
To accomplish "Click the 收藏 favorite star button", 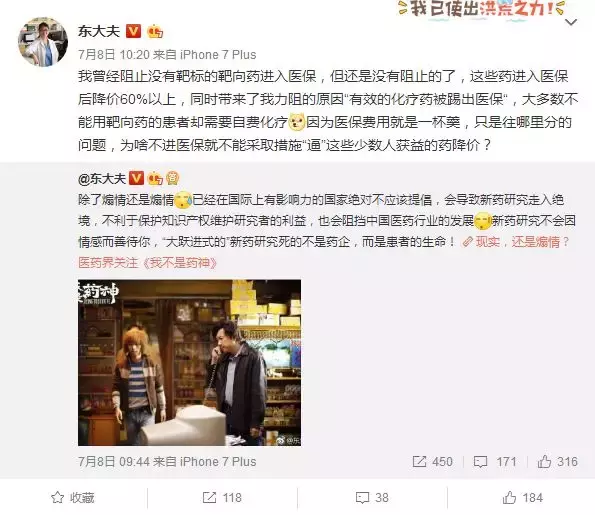I will click(73, 497).
